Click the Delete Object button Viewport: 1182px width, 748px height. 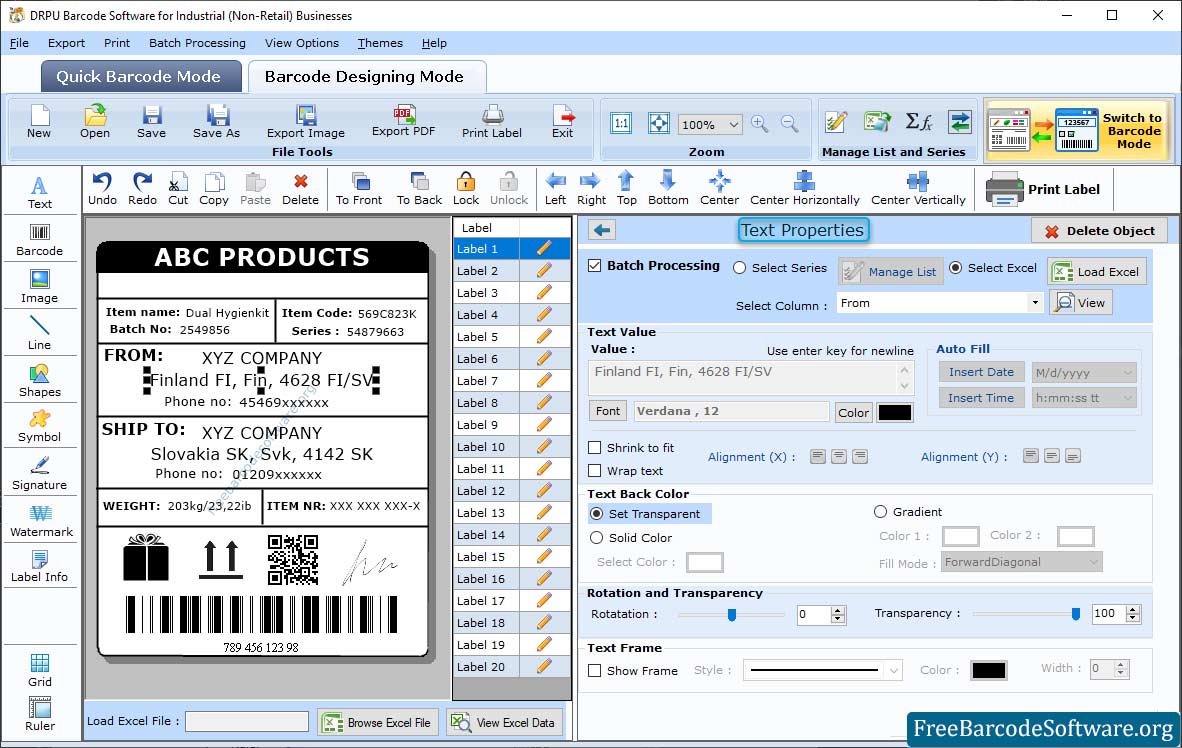1099,231
